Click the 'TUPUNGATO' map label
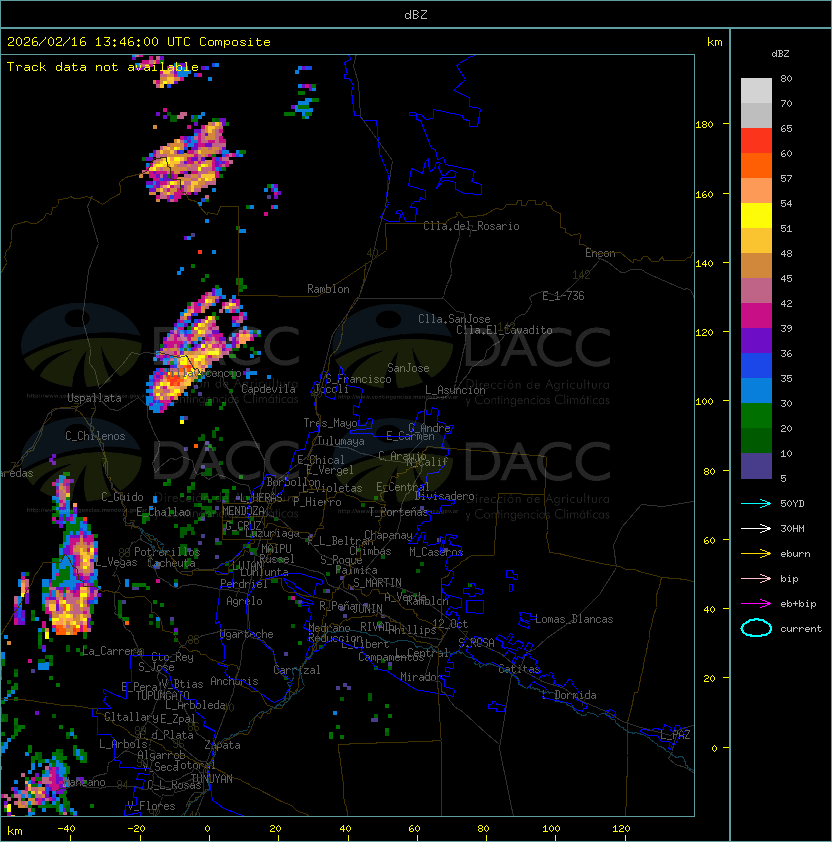 pos(162,695)
